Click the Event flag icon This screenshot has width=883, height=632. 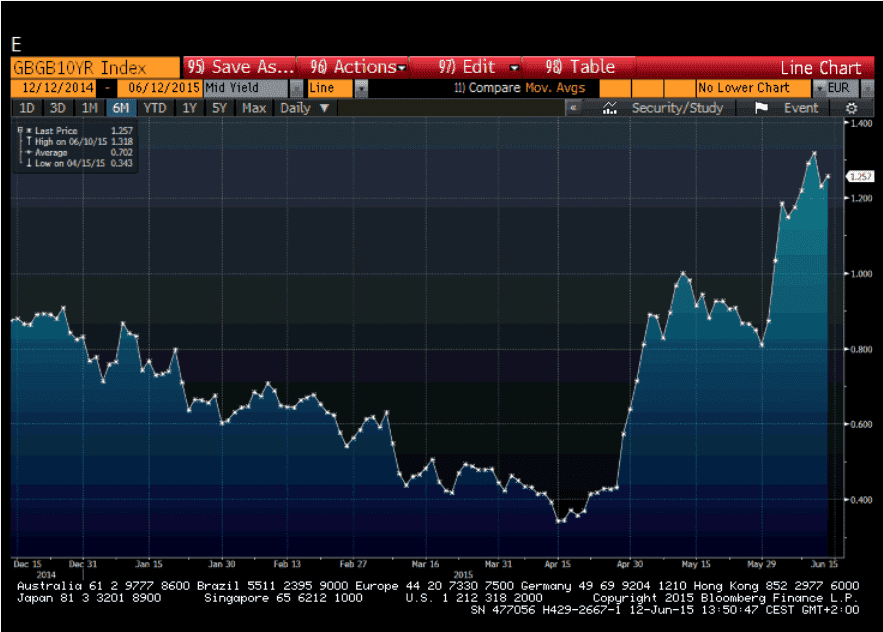click(761, 108)
